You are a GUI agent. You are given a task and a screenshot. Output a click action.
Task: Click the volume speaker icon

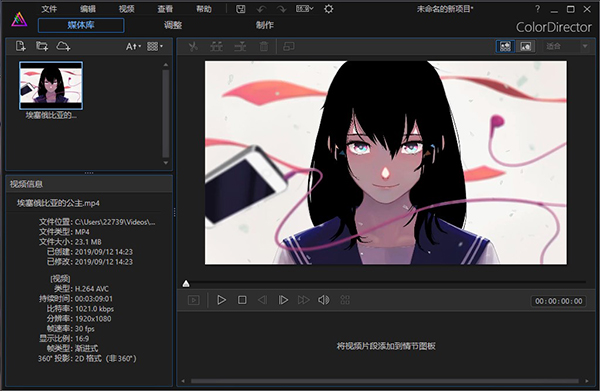(324, 300)
